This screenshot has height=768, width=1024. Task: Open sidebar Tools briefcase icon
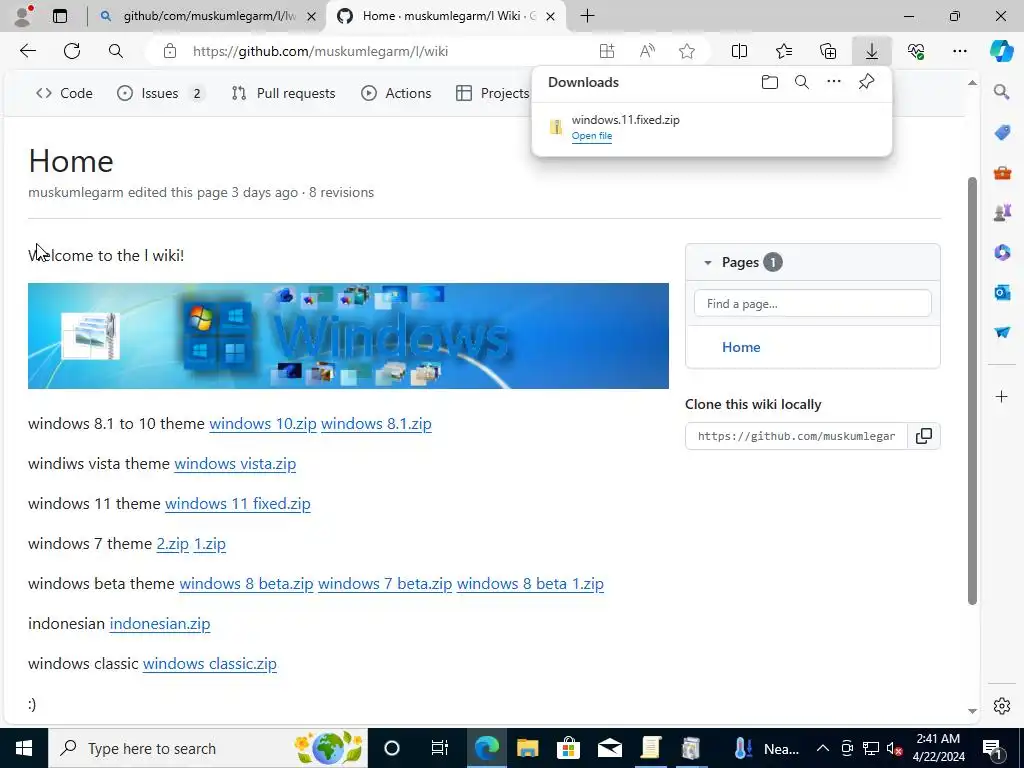1002,173
